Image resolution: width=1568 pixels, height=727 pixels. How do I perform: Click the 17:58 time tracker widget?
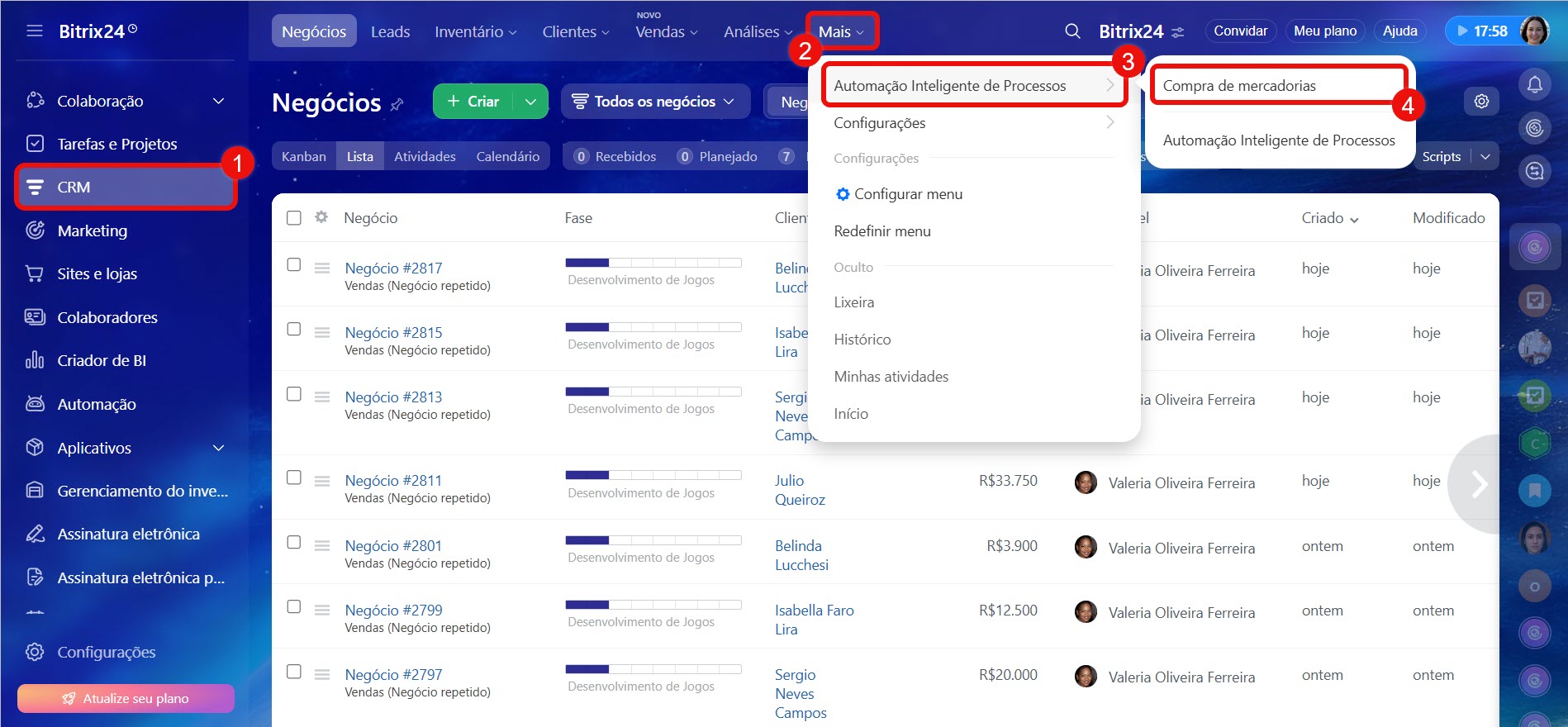point(1481,31)
